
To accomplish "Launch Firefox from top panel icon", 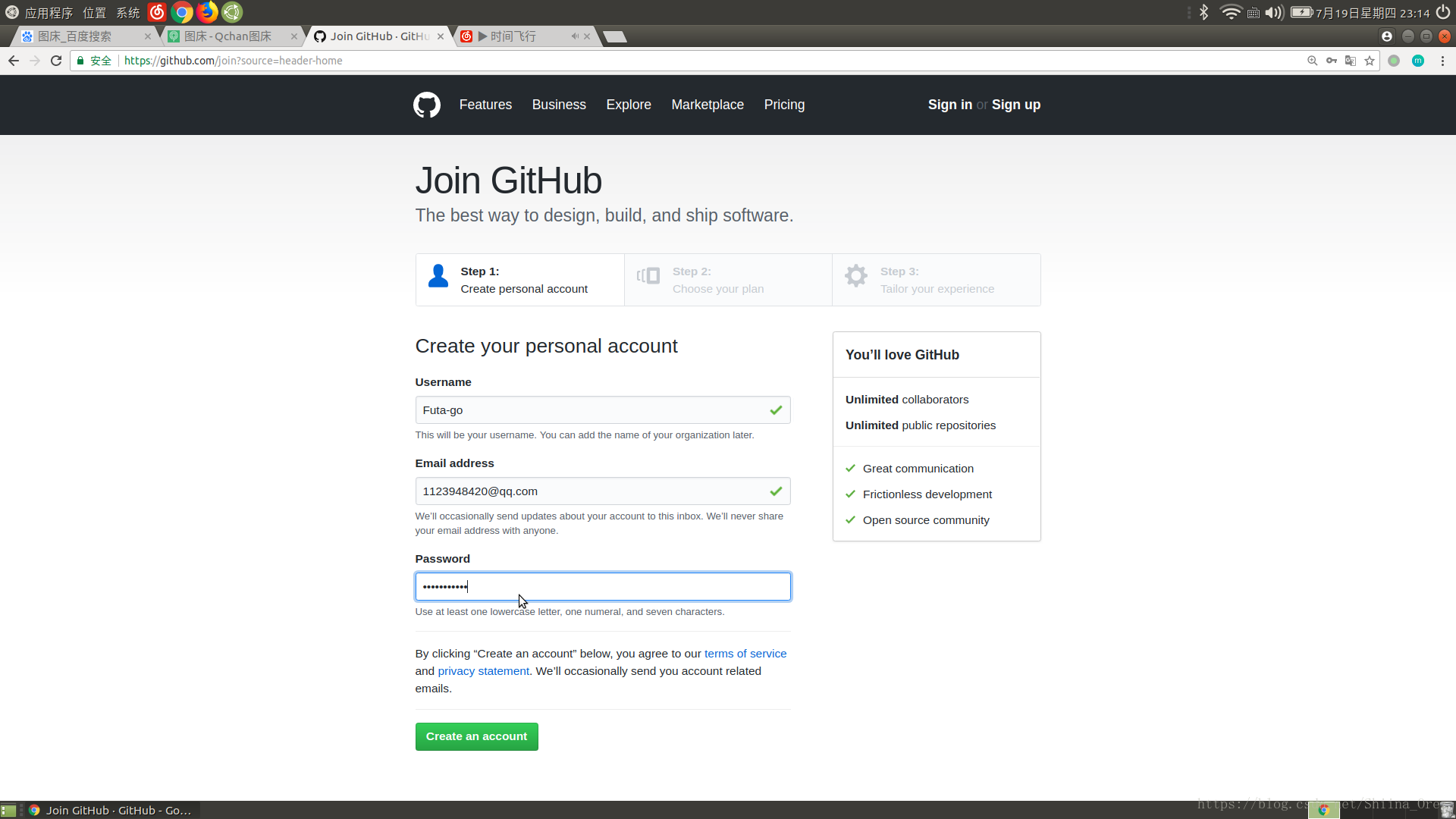I will pyautogui.click(x=207, y=12).
